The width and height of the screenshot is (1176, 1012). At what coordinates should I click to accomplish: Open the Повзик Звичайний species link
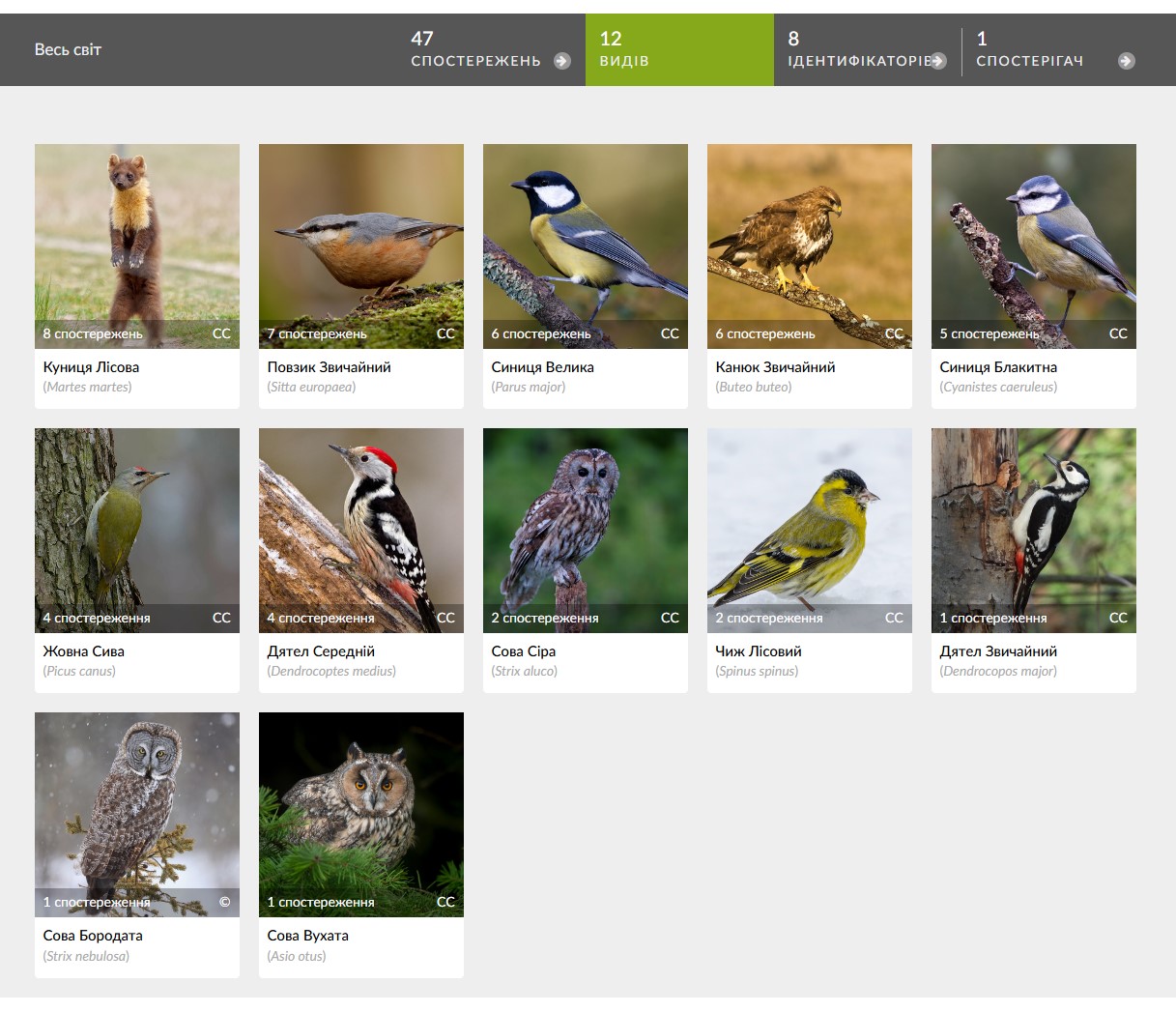(x=329, y=367)
